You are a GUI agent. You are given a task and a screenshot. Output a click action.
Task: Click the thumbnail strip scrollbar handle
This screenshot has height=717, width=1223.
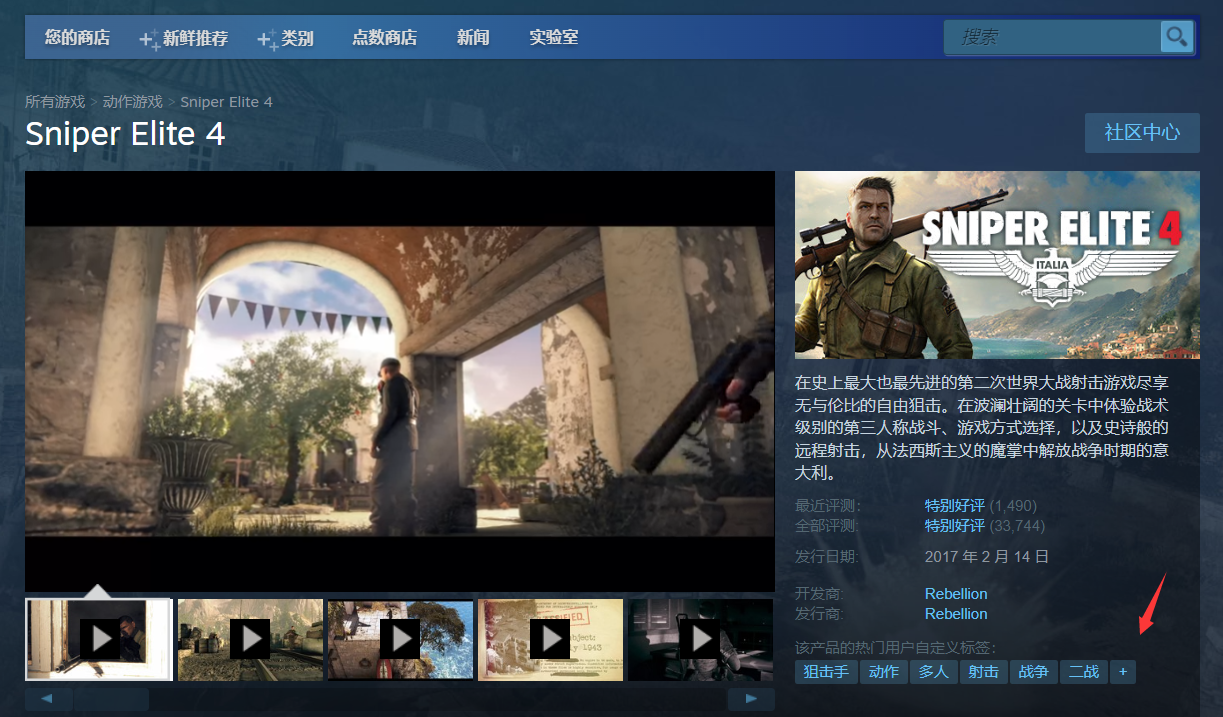coord(111,699)
